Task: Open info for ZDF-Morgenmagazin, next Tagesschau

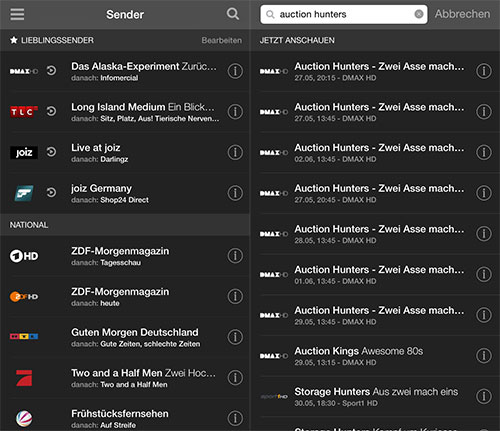Action: pyautogui.click(x=235, y=256)
